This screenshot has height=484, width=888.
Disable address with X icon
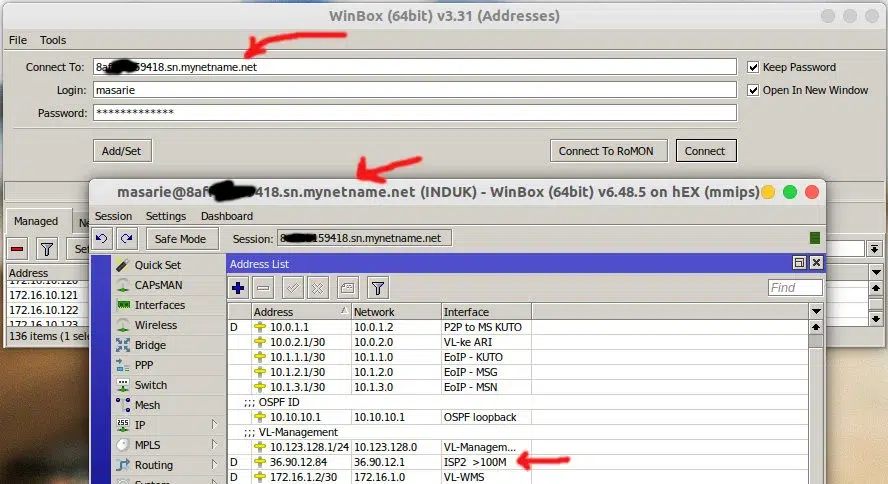(318, 288)
